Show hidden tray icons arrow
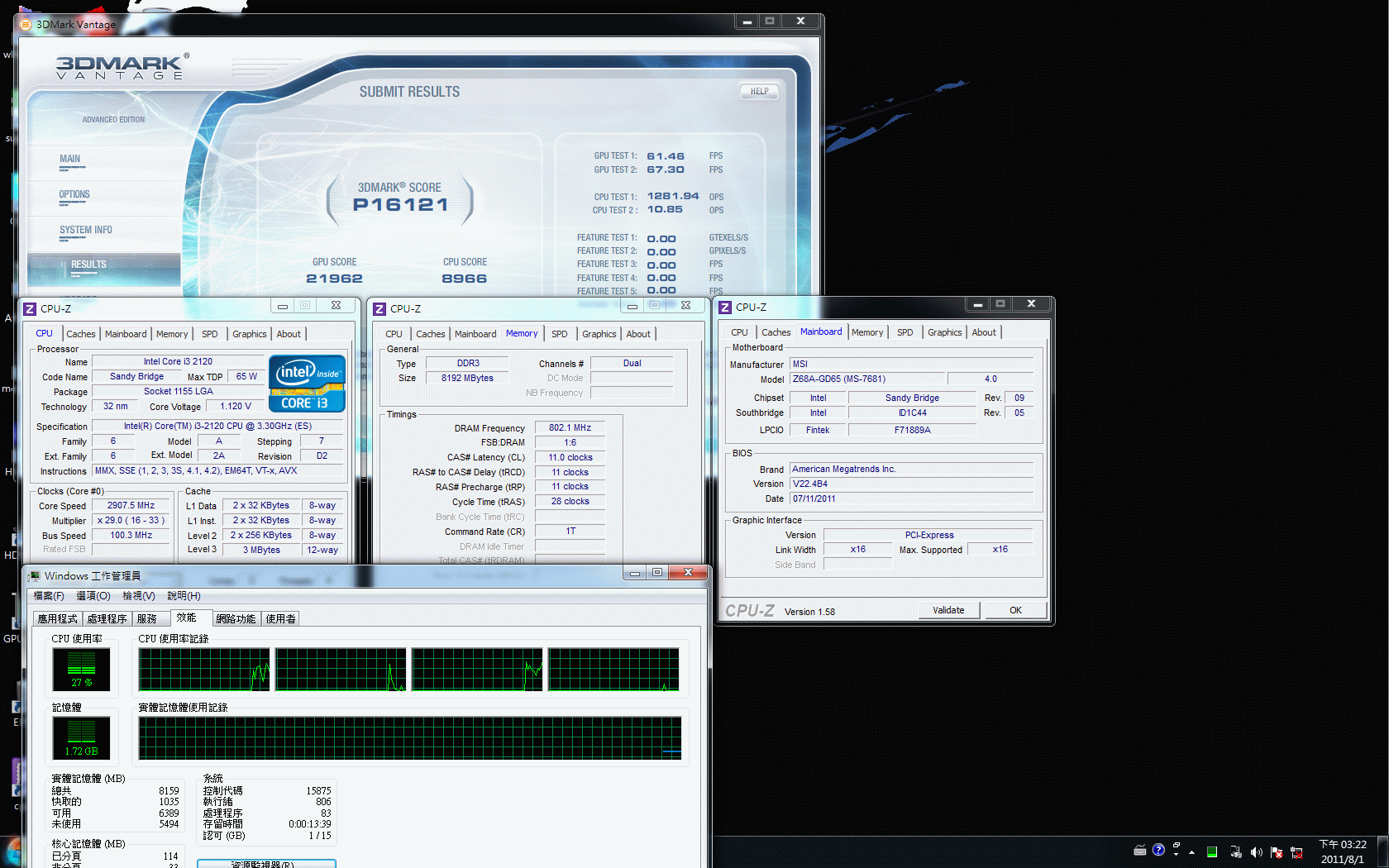This screenshot has height=868, width=1389. coord(1191,852)
